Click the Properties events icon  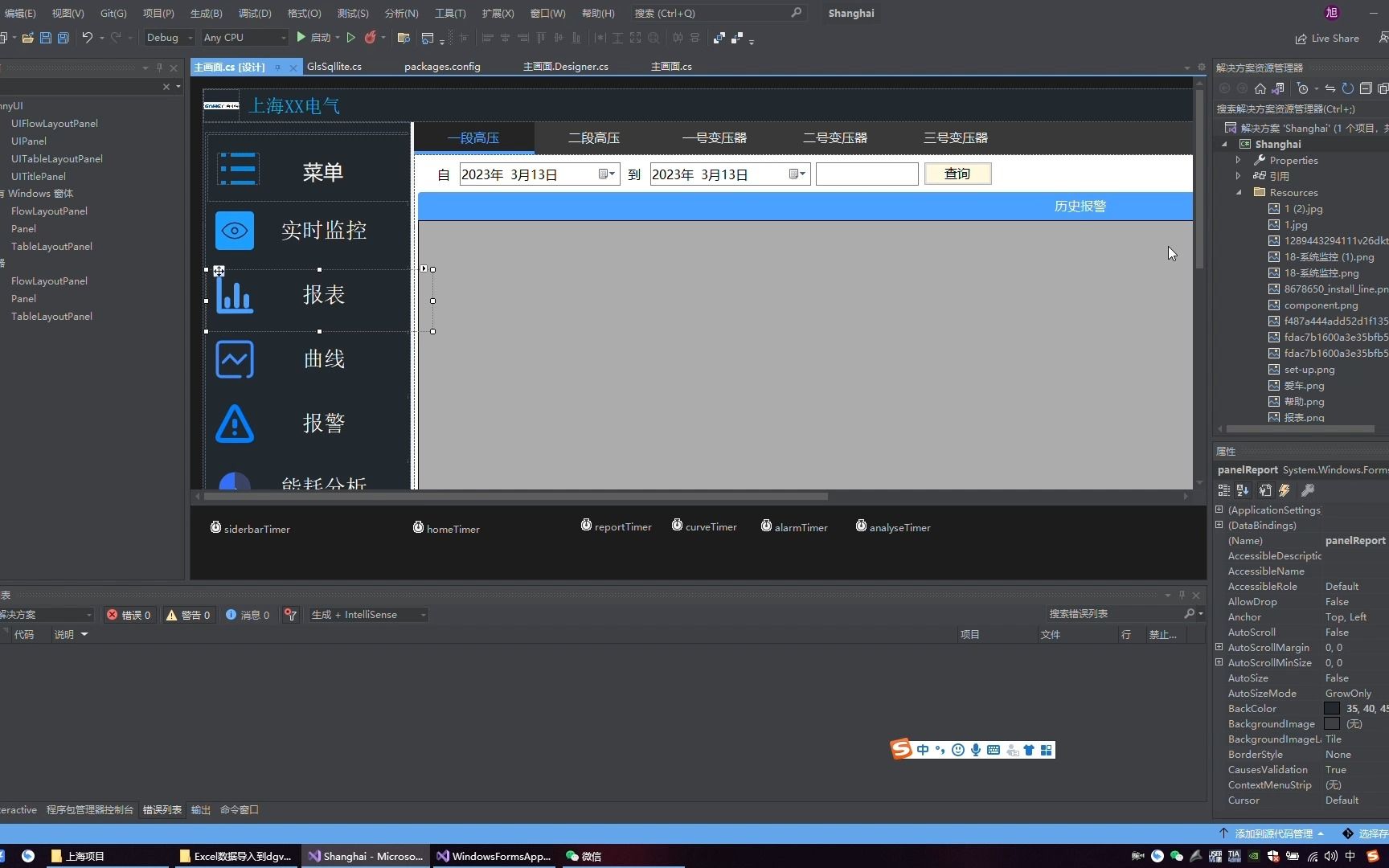[1284, 490]
